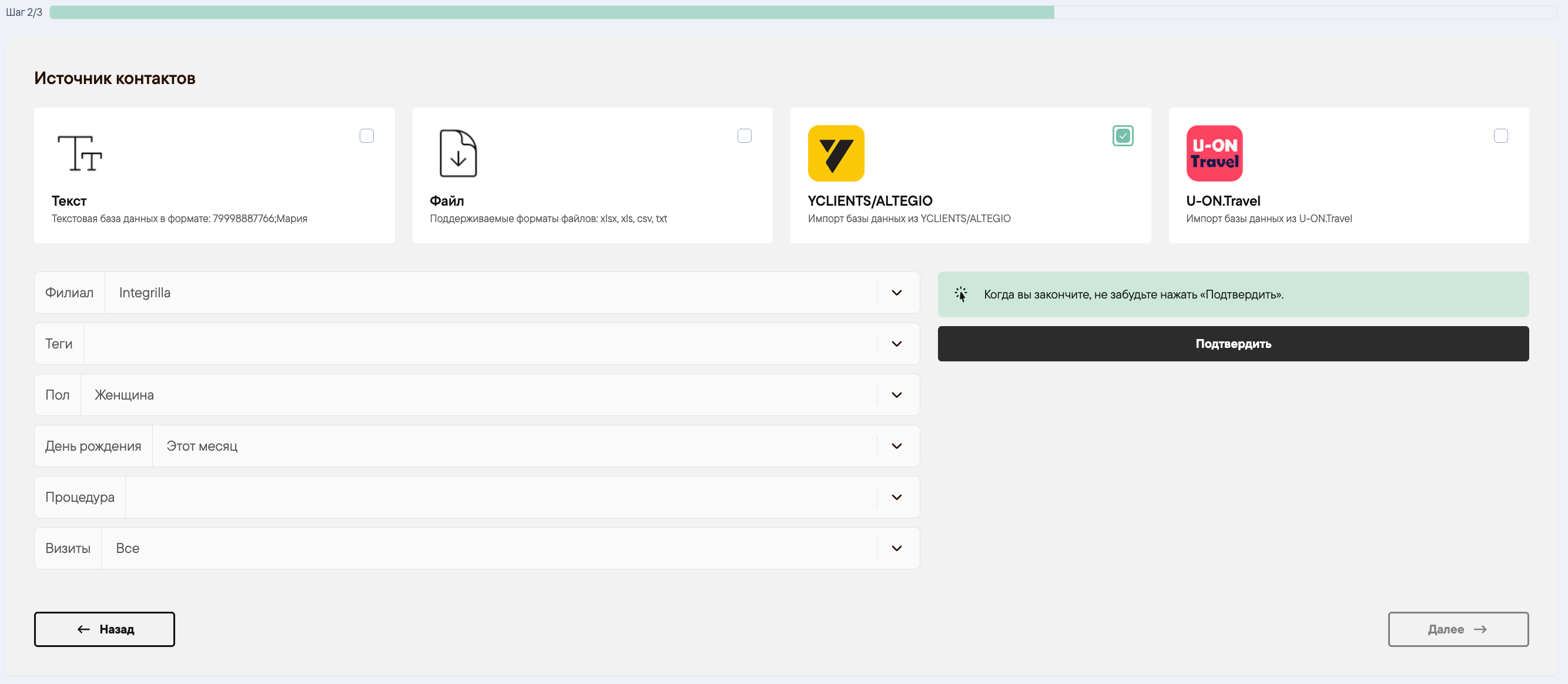
Task: Click the step 2/3 progress bar
Action: coord(803,12)
